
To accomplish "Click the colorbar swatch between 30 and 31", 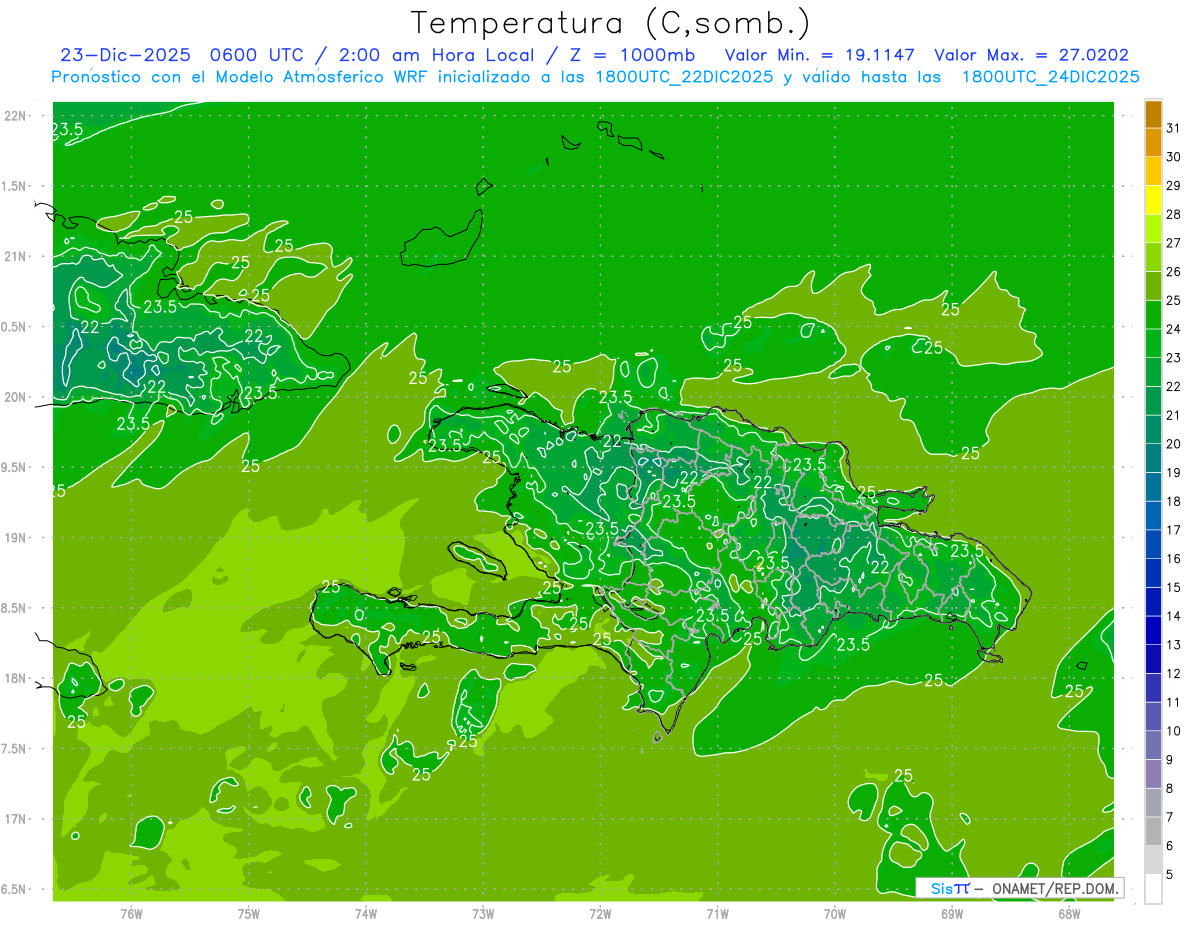I will point(1153,142).
